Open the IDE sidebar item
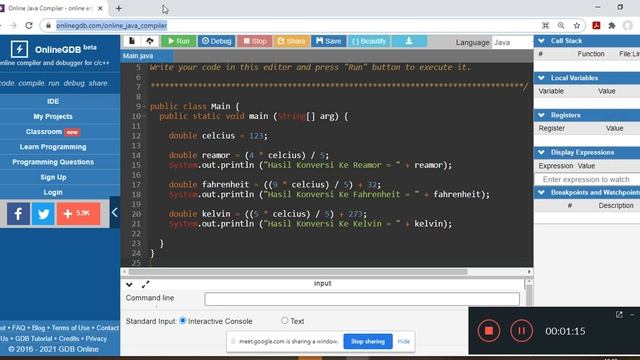 [x=53, y=101]
